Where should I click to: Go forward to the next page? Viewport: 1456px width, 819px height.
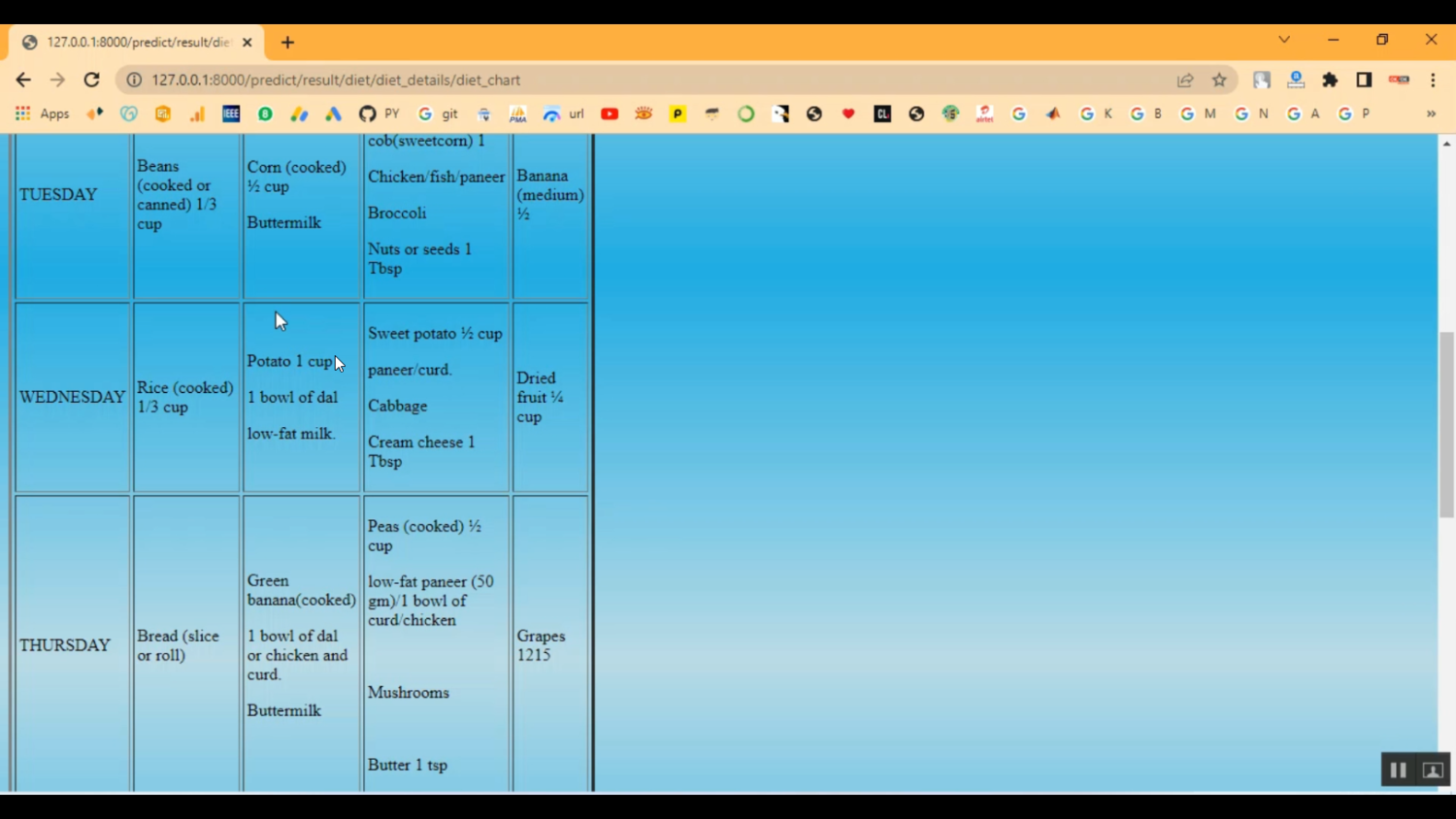(57, 80)
